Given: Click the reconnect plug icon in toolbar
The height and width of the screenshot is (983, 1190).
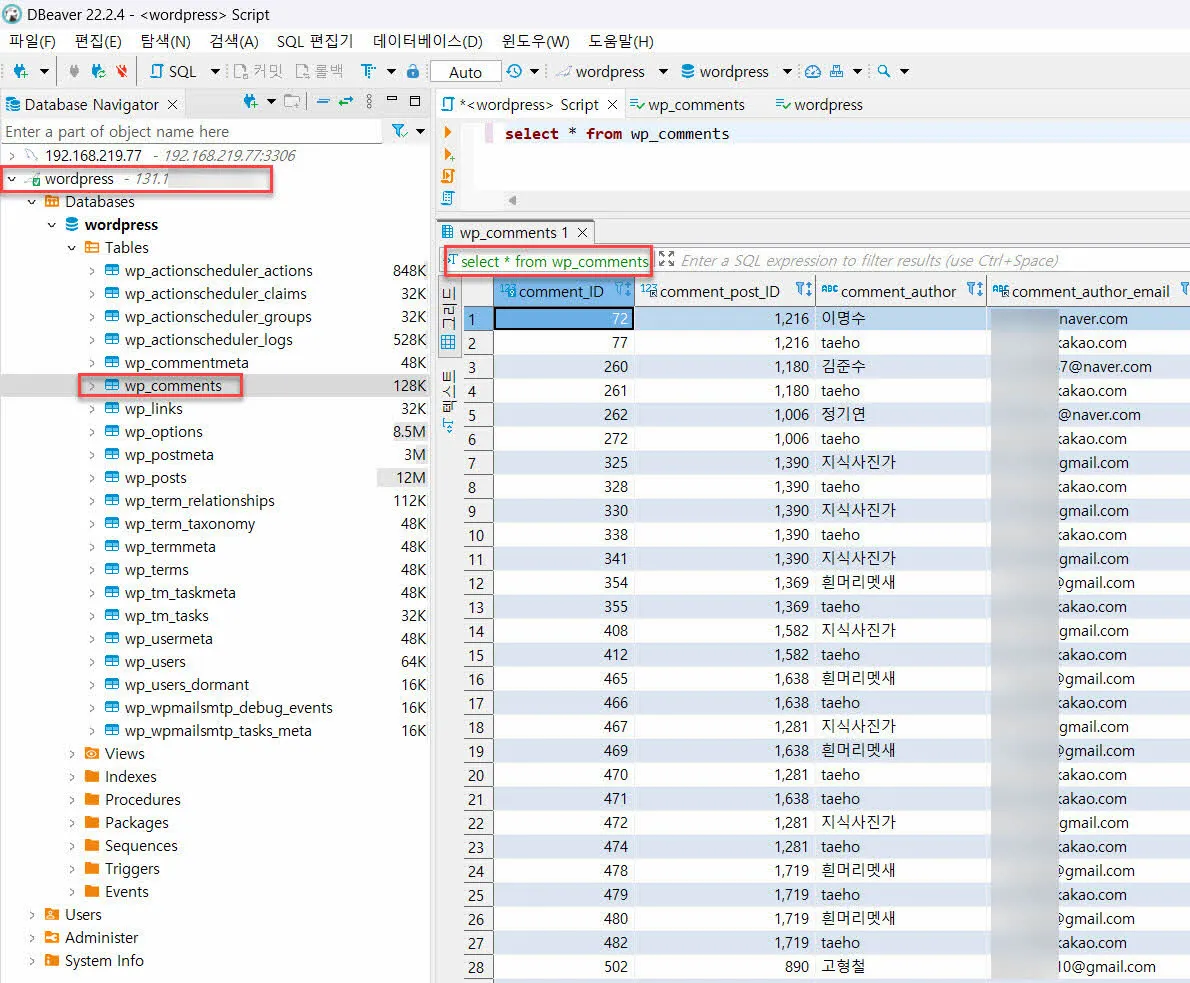Looking at the screenshot, I should coord(98,72).
